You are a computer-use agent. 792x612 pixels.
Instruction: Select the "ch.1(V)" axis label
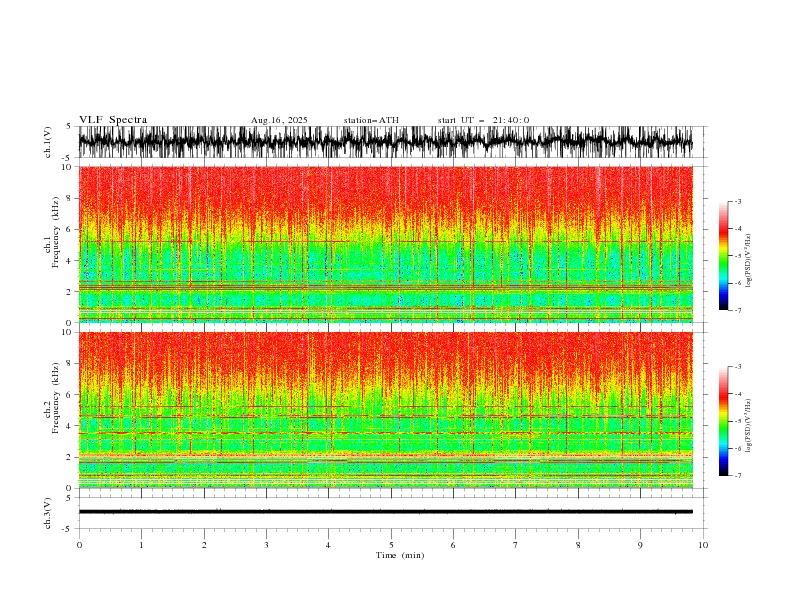(x=48, y=142)
